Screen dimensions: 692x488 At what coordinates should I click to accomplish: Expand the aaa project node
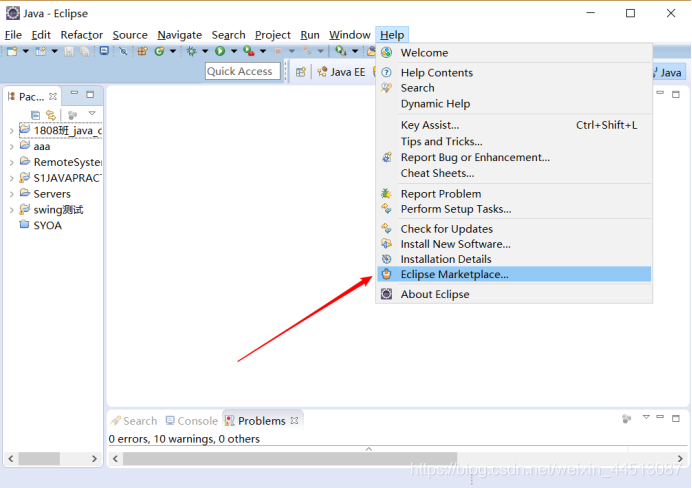tap(11, 146)
